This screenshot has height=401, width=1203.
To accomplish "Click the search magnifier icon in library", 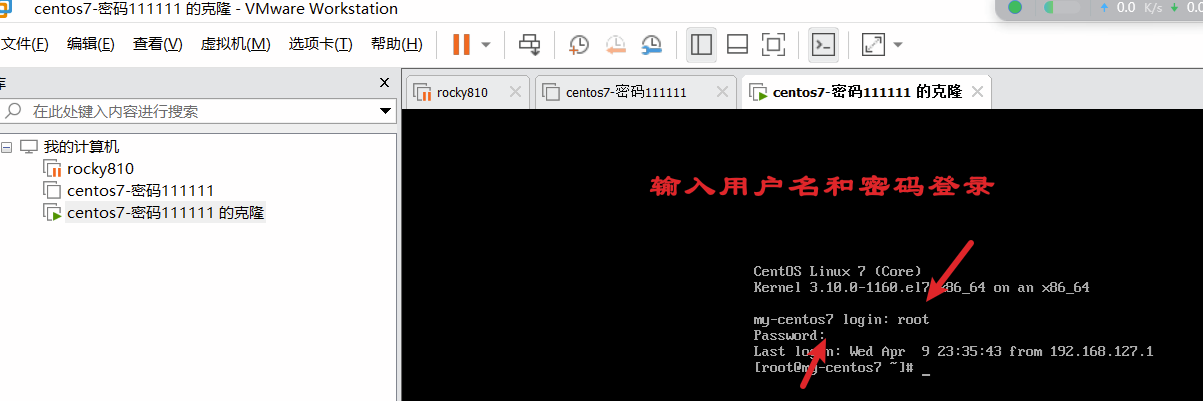I will pos(14,111).
